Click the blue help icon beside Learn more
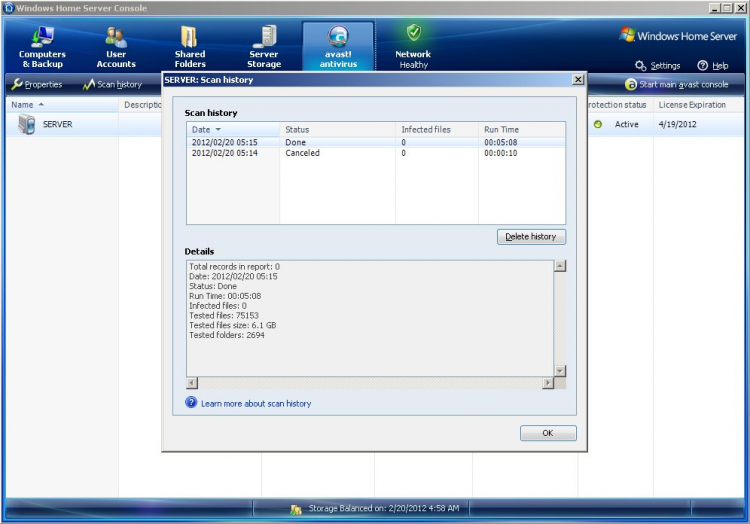 (191, 403)
